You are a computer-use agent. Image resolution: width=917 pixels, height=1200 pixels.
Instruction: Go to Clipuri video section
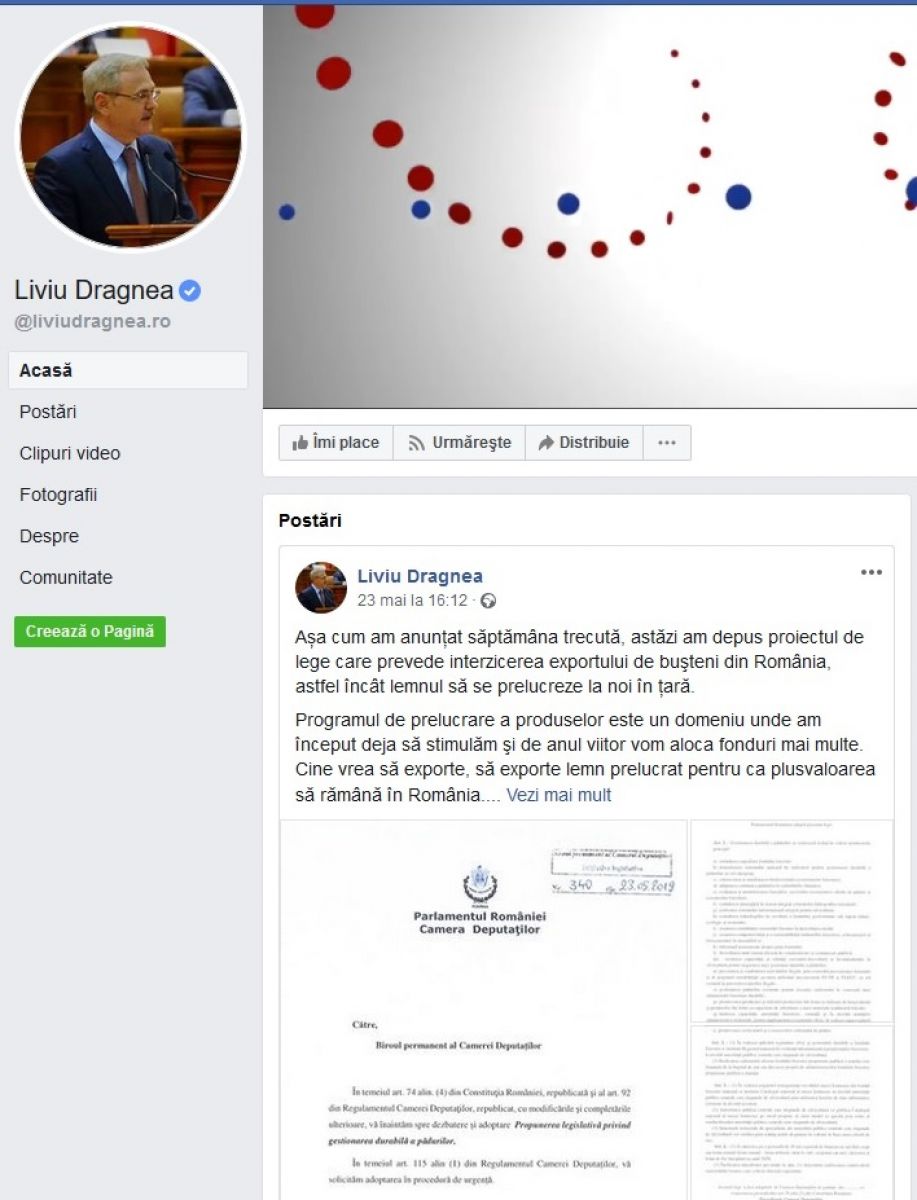tap(70, 453)
